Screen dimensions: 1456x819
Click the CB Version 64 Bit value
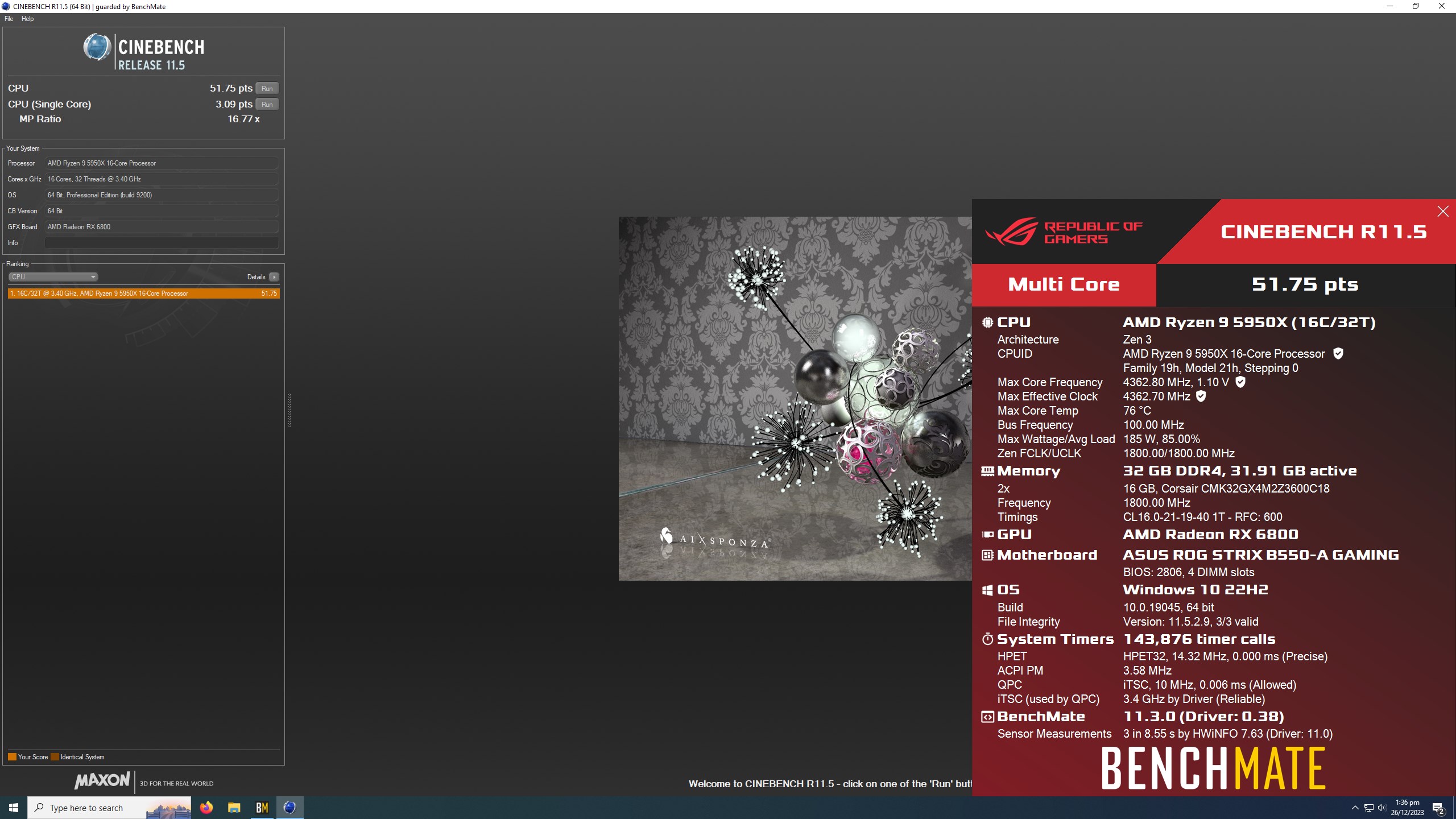[x=162, y=211]
